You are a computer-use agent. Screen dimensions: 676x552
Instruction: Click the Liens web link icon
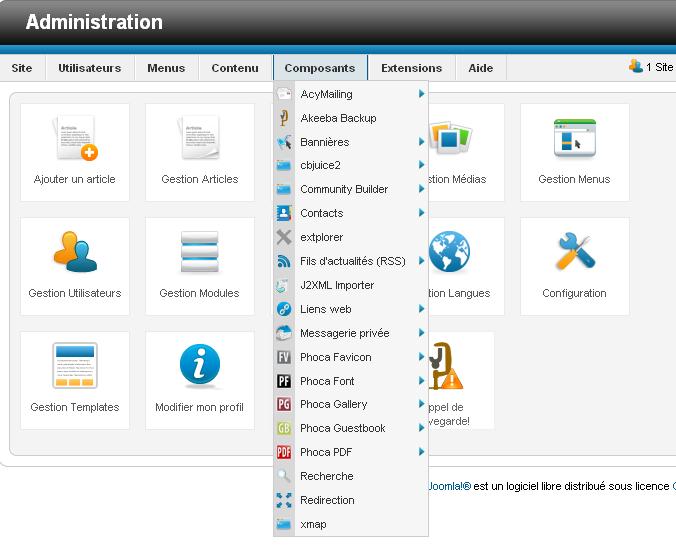284,309
